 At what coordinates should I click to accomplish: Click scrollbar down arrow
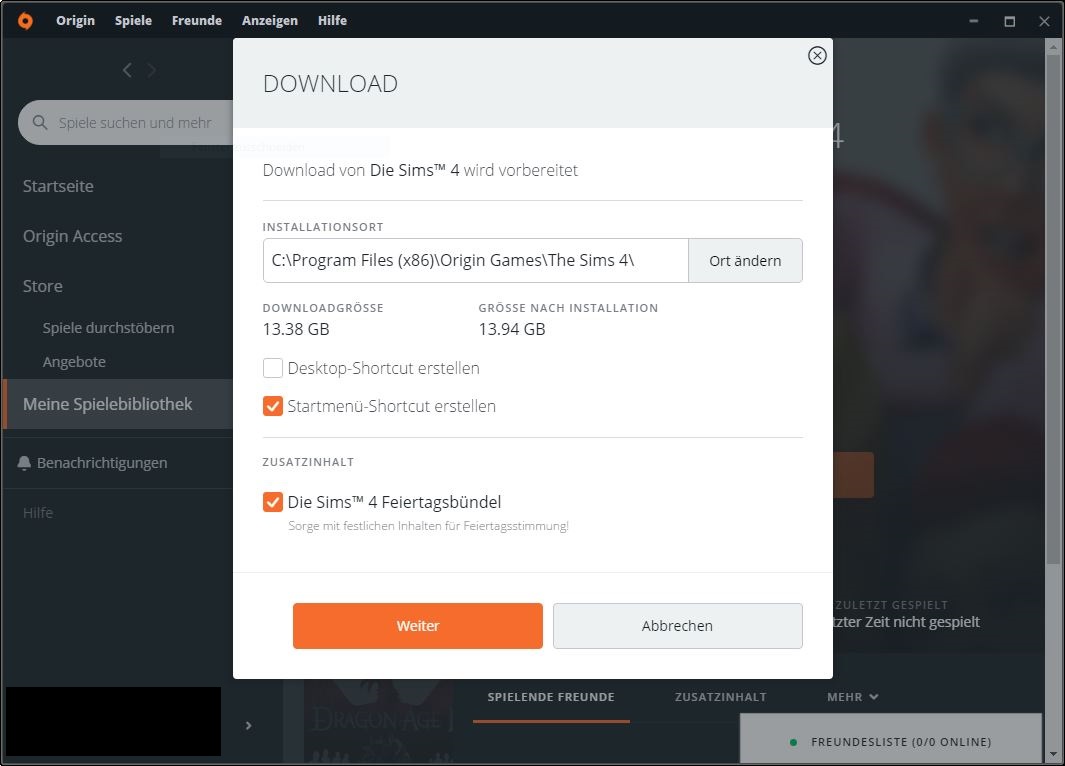point(1053,754)
